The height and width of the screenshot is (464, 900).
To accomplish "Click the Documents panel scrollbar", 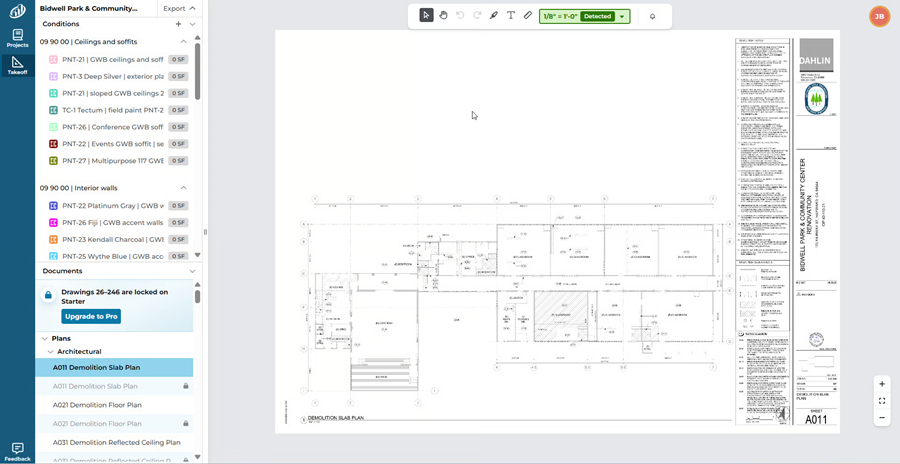I will pyautogui.click(x=197, y=296).
